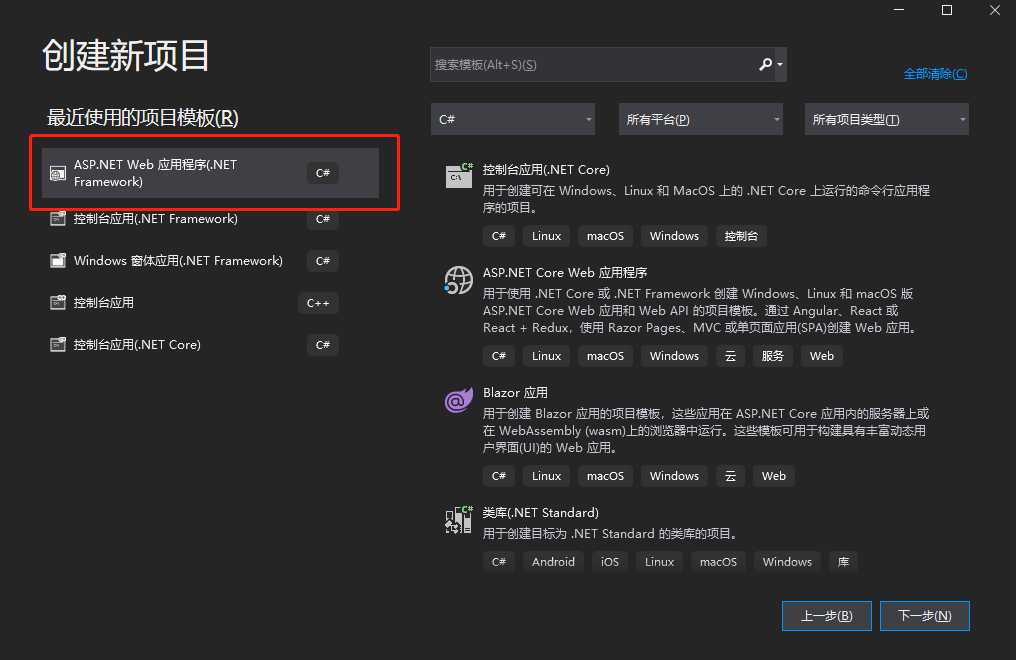Viewport: 1016px width, 660px height.
Task: Select the C++ 控制台应用 recent template
Action: coord(210,302)
